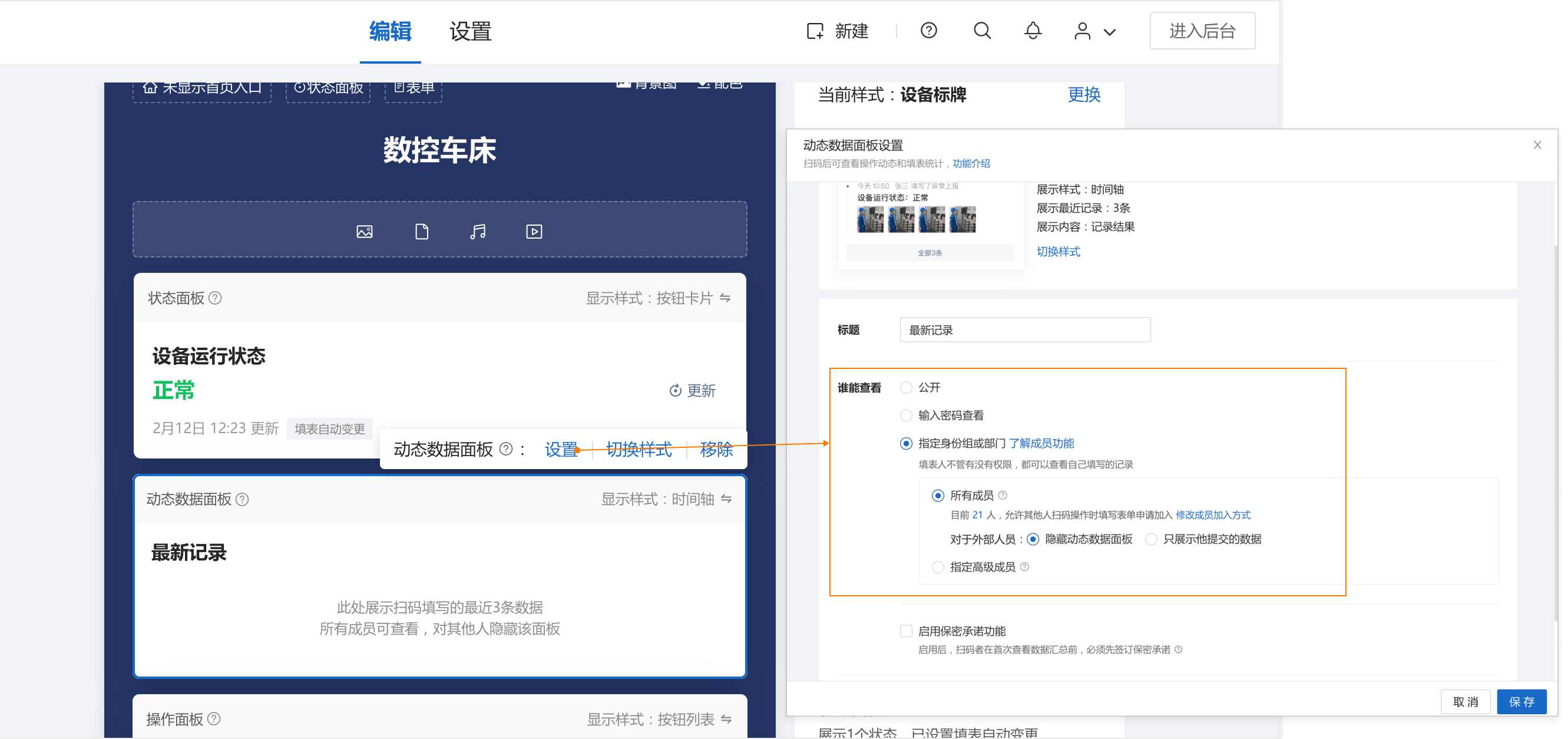Image resolution: width=1568 pixels, height=739 pixels.
Task: Click 设置 in 动态数据面板 popup bar
Action: tap(561, 450)
